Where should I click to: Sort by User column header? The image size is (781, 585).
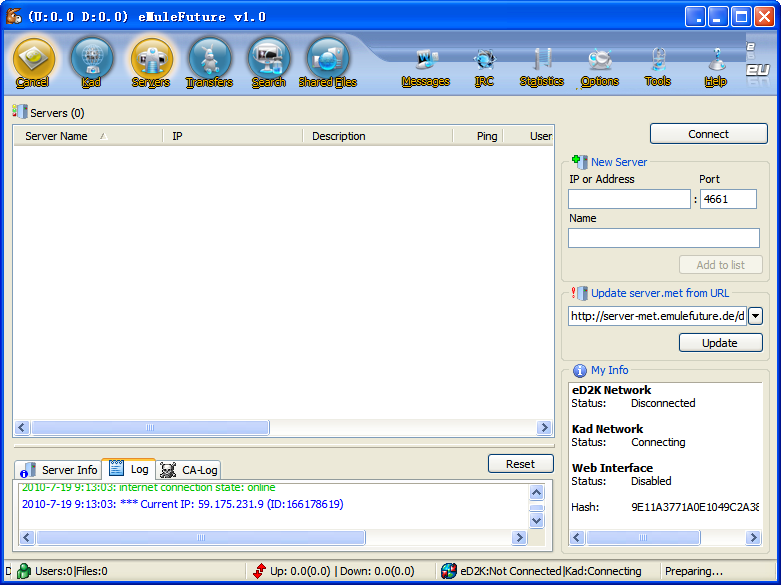tap(528, 136)
